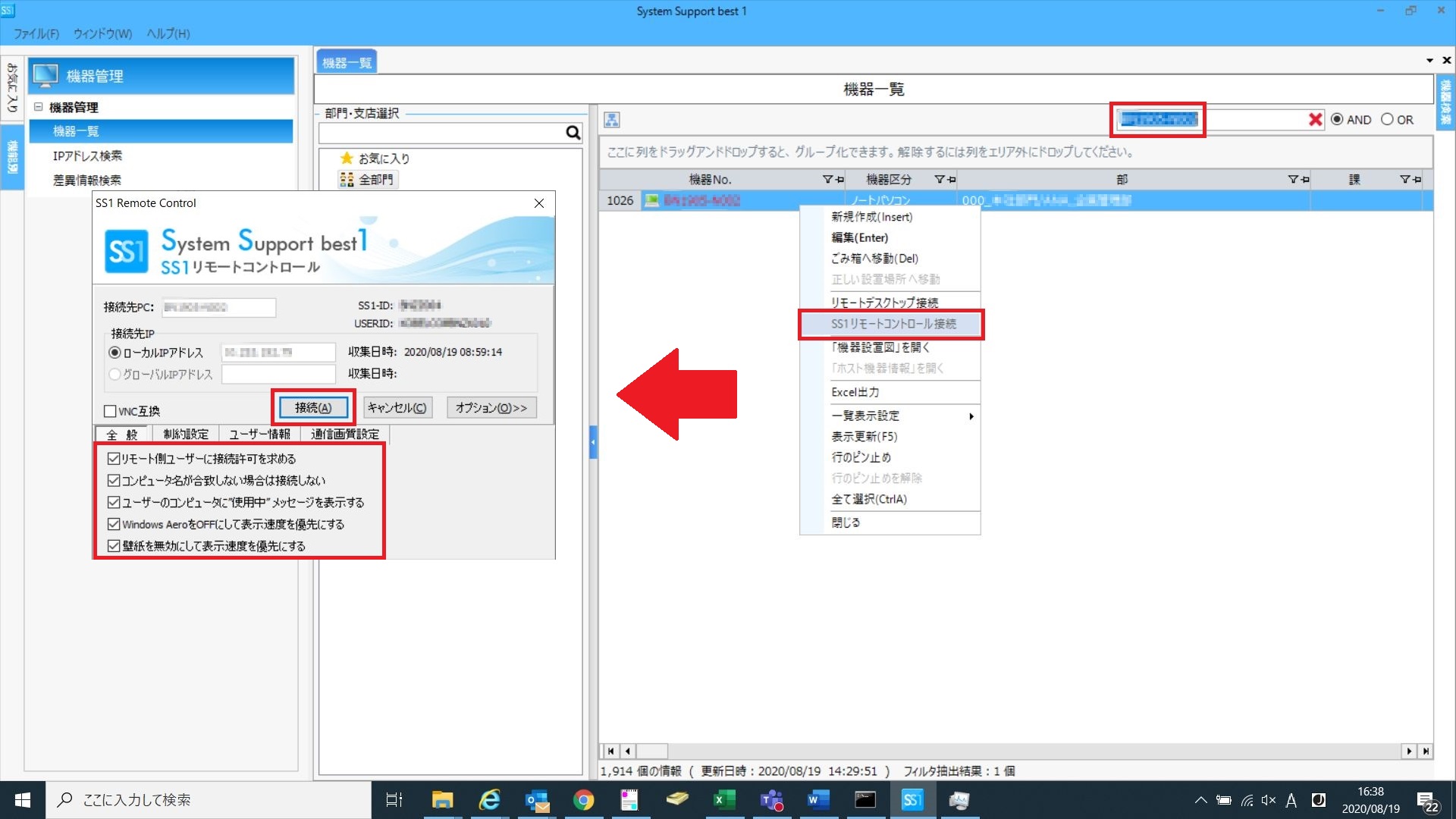Show hidden tray icons chevron

1200,800
